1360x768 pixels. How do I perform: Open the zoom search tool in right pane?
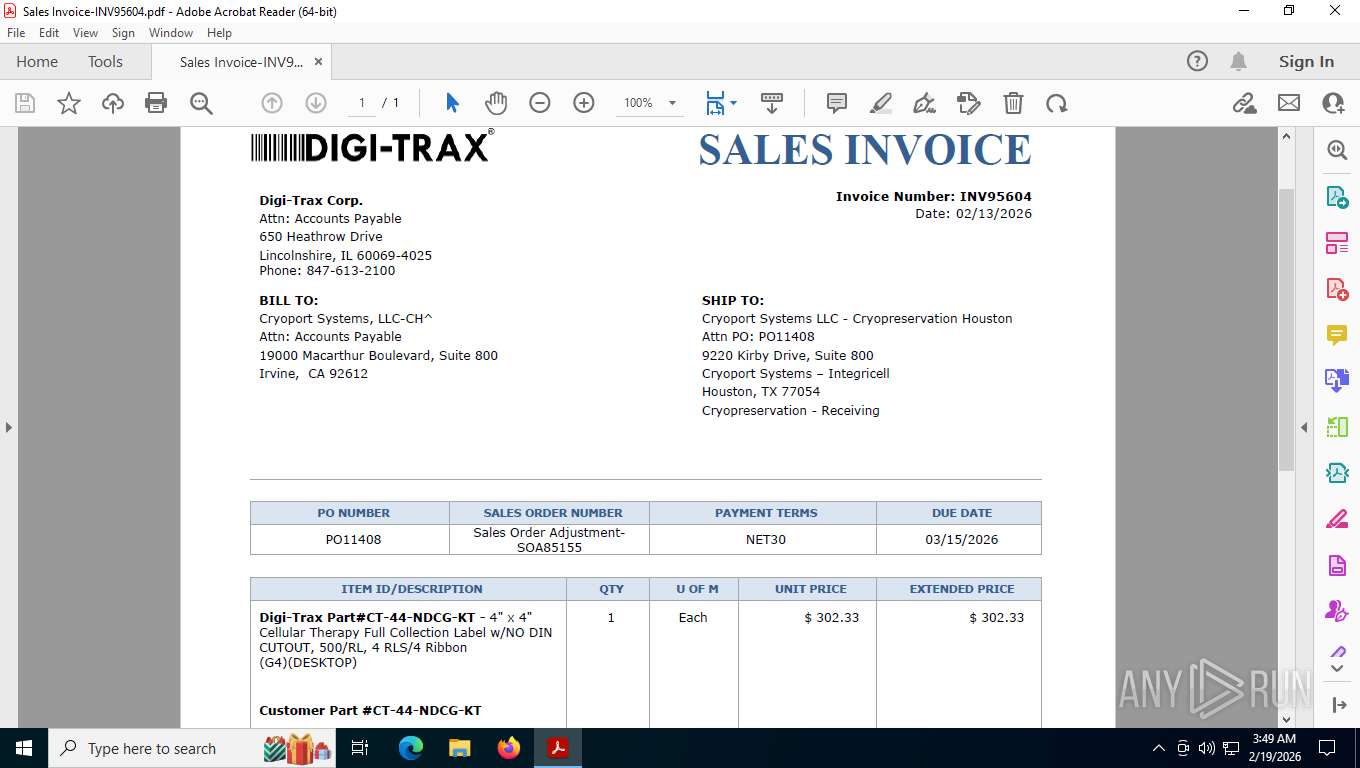click(x=1337, y=150)
